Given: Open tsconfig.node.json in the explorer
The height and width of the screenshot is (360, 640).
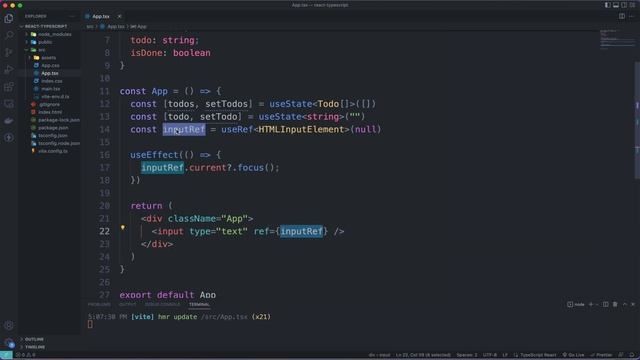Looking at the screenshot, I should 59,143.
